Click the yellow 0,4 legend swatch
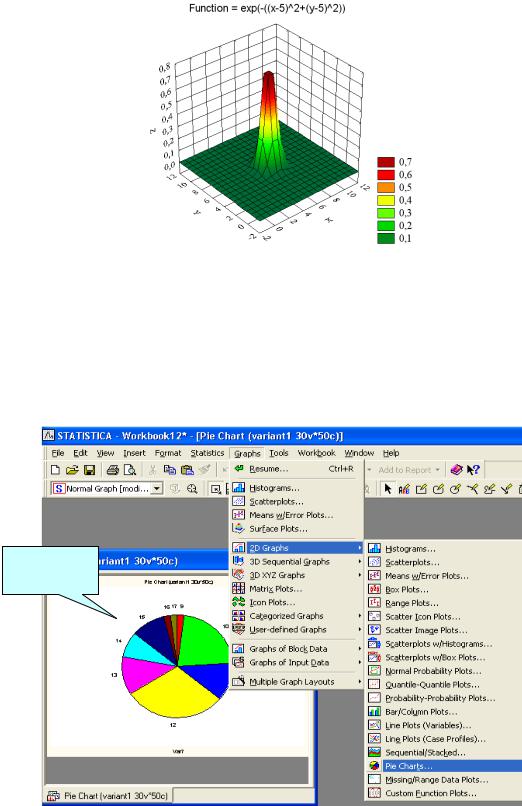This screenshot has height=806, width=522. tap(386, 200)
